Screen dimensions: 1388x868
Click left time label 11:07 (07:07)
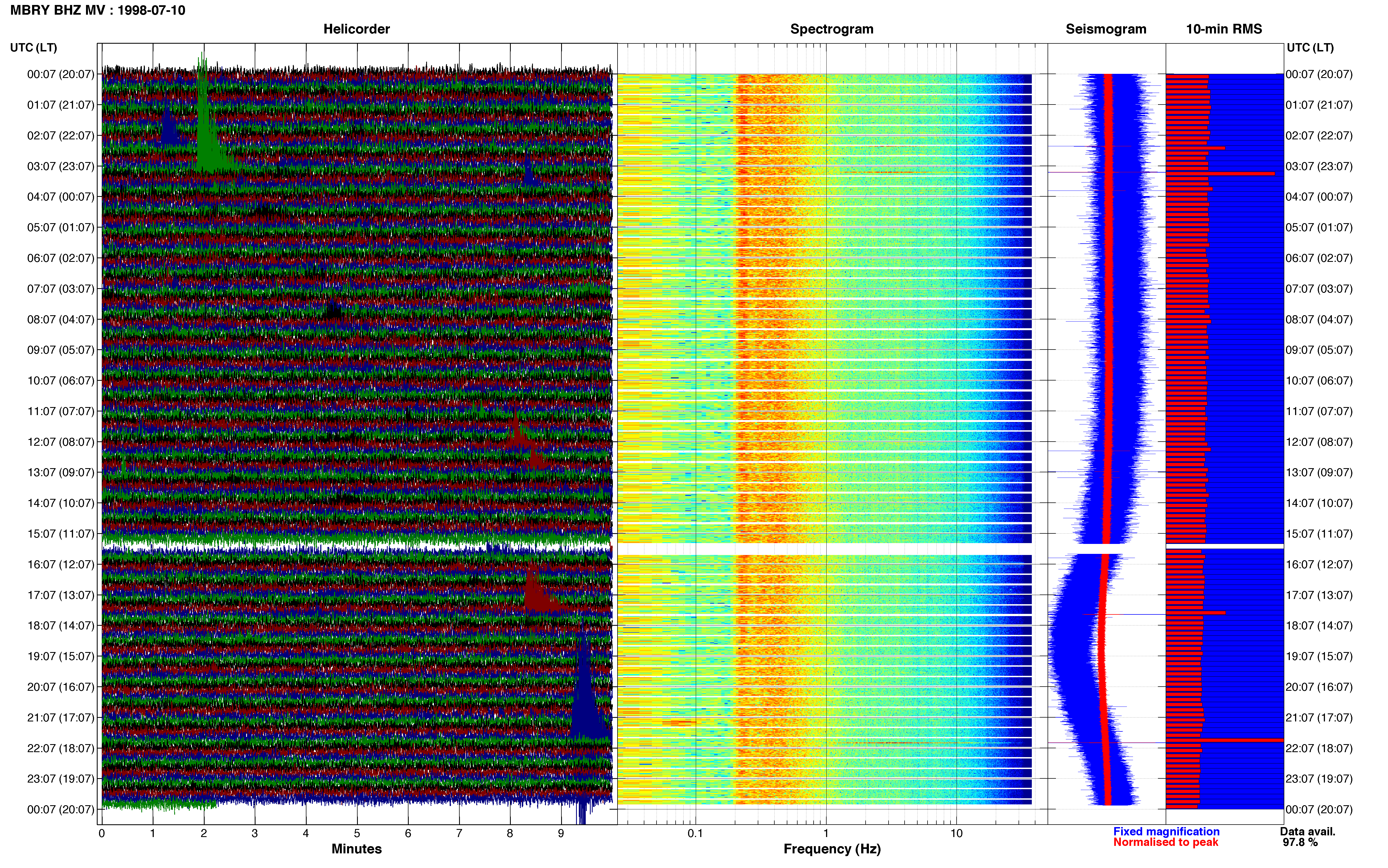pyautogui.click(x=61, y=411)
